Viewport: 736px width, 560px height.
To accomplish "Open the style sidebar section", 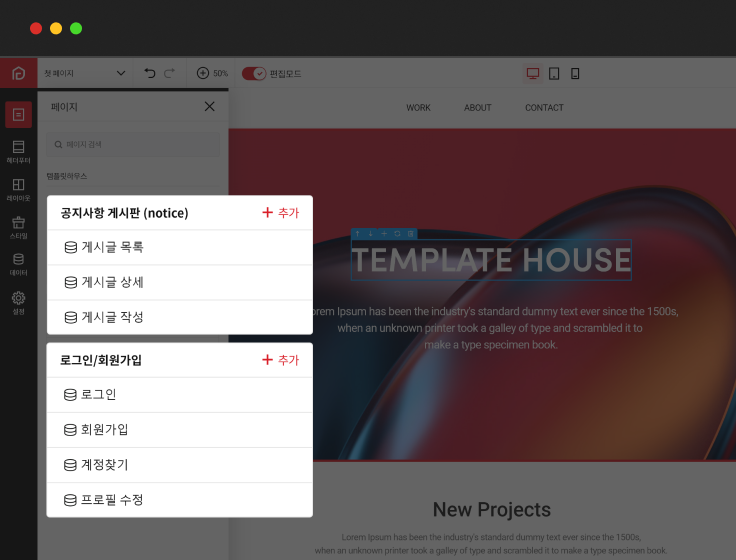I will [x=18, y=227].
